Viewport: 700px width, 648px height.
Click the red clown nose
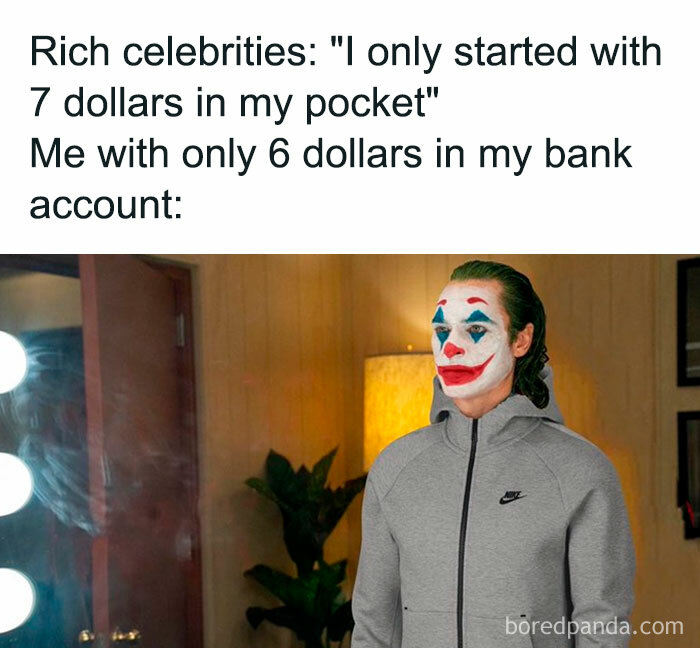pyautogui.click(x=453, y=350)
